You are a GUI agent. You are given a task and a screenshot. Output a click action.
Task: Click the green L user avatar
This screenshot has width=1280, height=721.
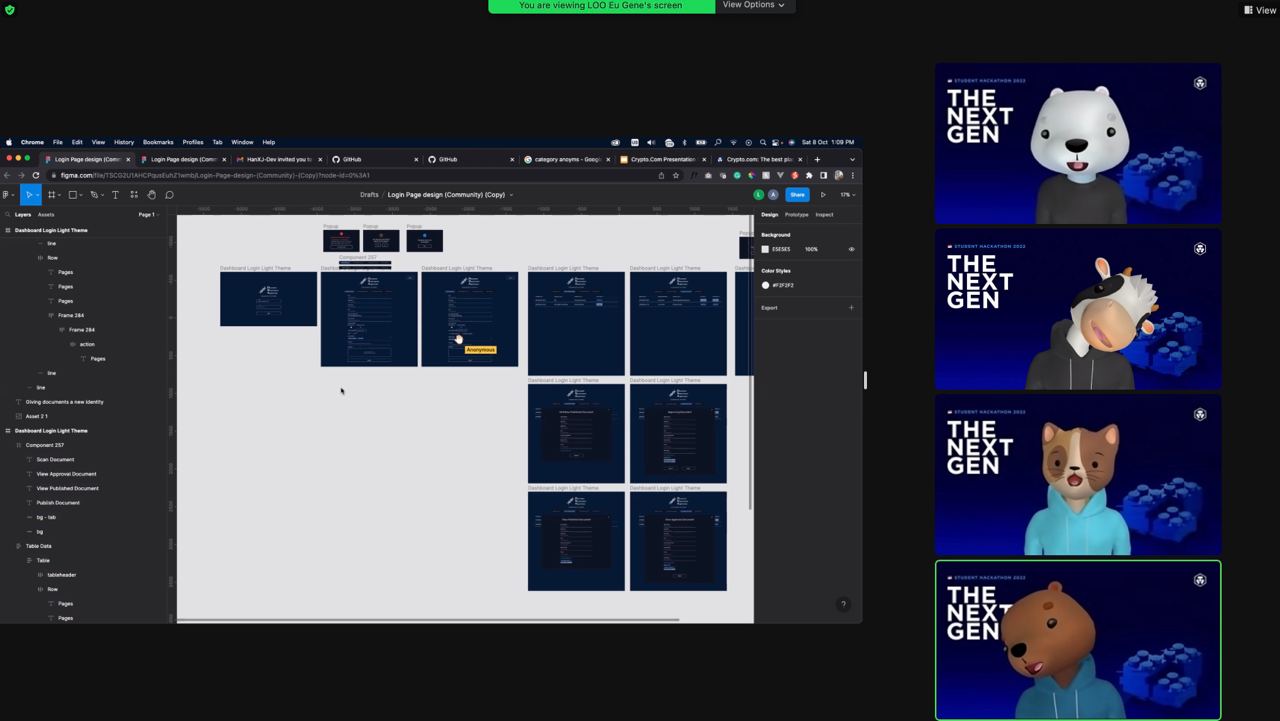pyautogui.click(x=759, y=195)
